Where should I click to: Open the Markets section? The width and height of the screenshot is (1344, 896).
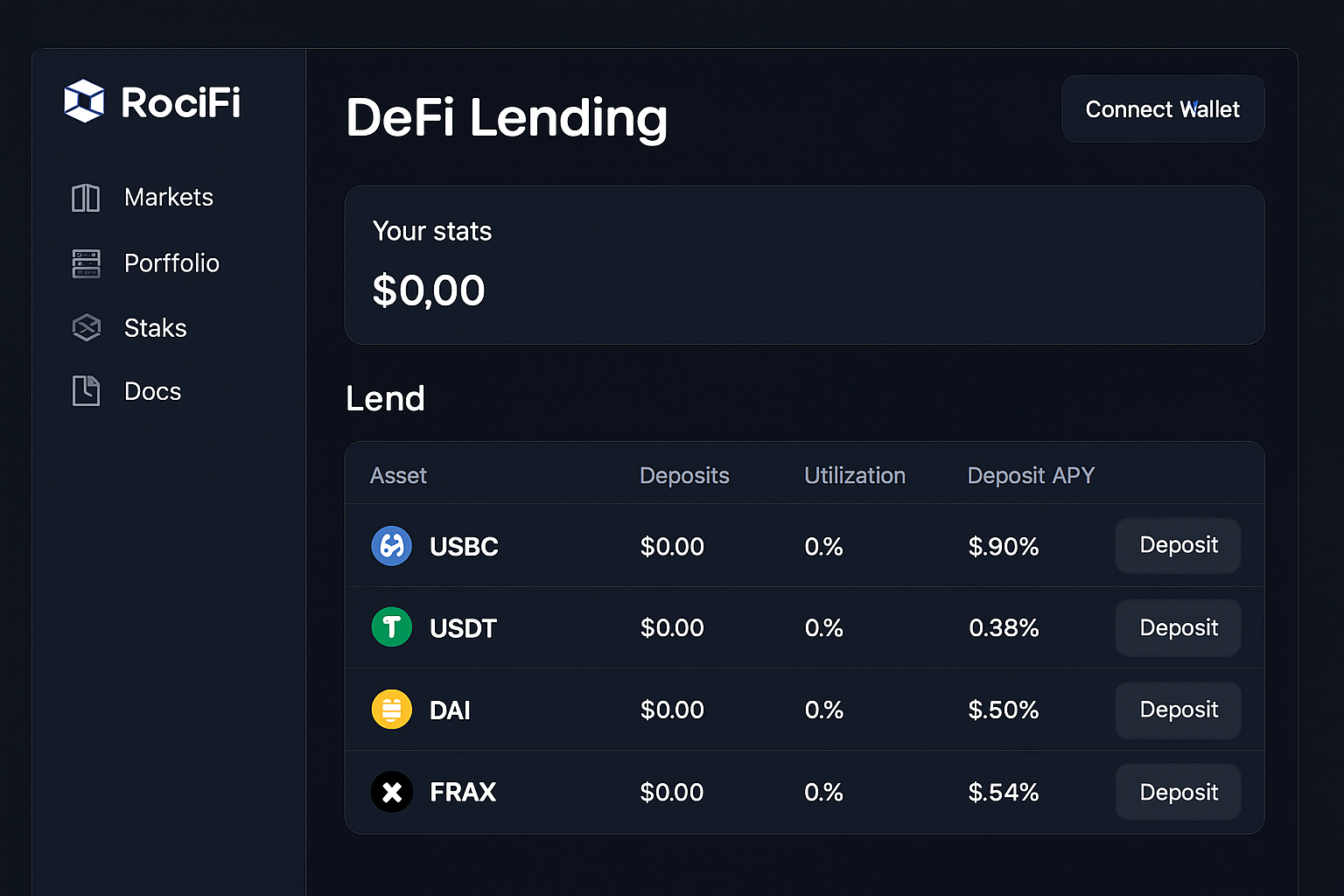click(x=168, y=198)
